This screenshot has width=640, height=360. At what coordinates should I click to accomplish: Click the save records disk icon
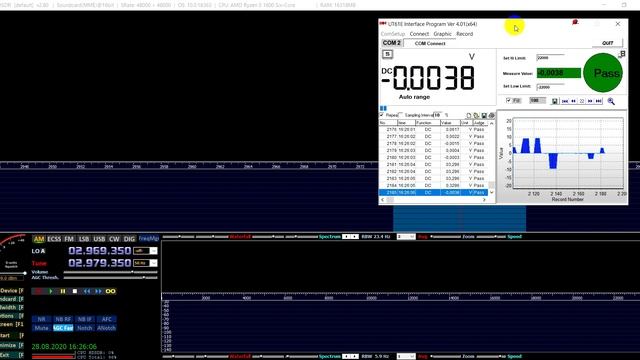point(484,116)
